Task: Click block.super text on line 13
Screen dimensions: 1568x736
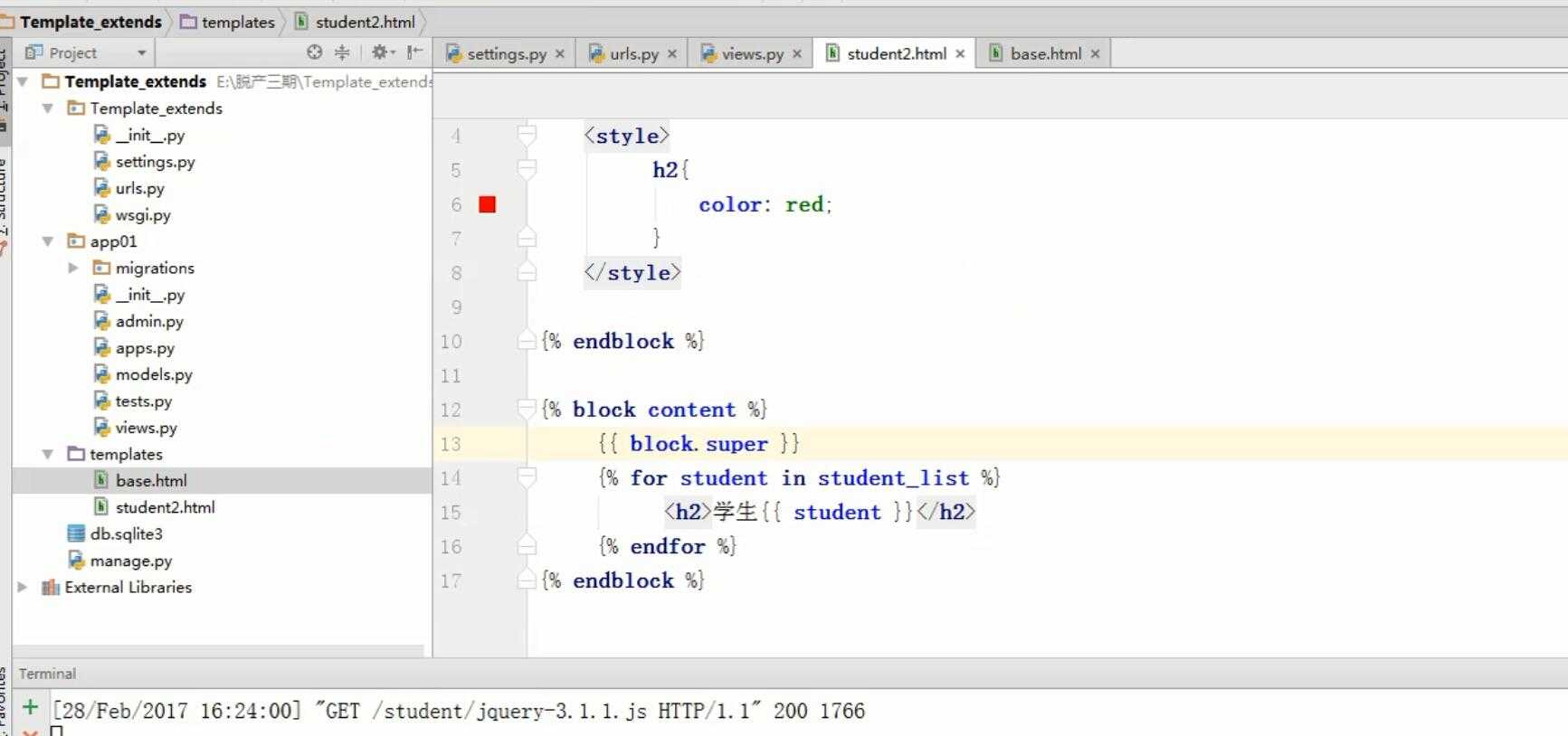Action: click(x=698, y=444)
